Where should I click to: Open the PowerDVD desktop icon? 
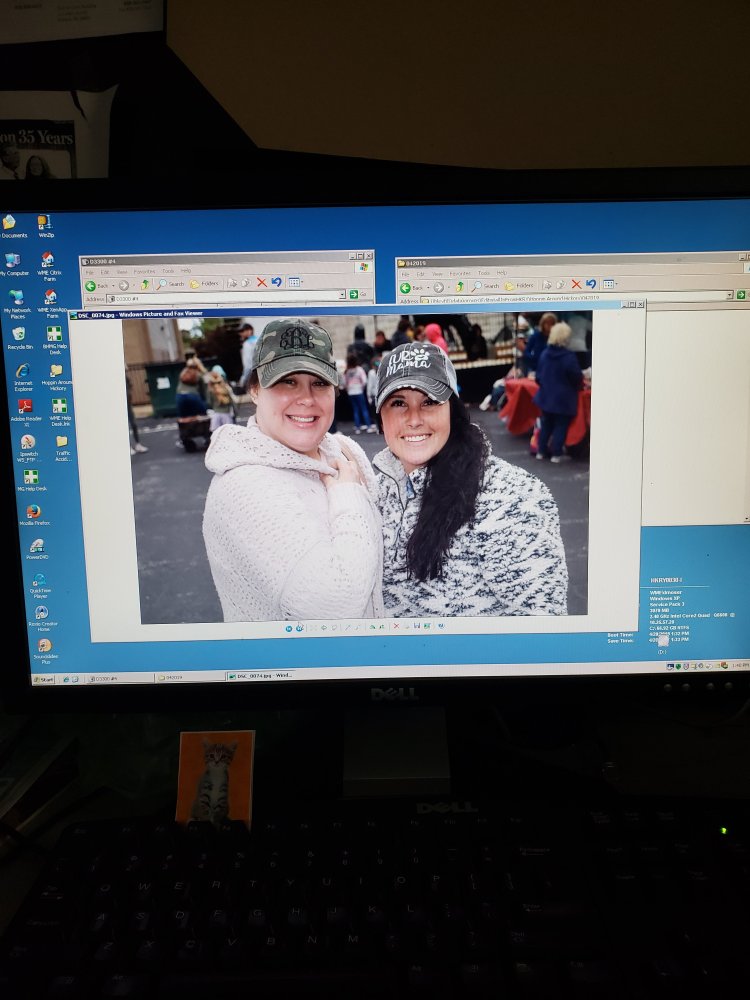[x=36, y=546]
